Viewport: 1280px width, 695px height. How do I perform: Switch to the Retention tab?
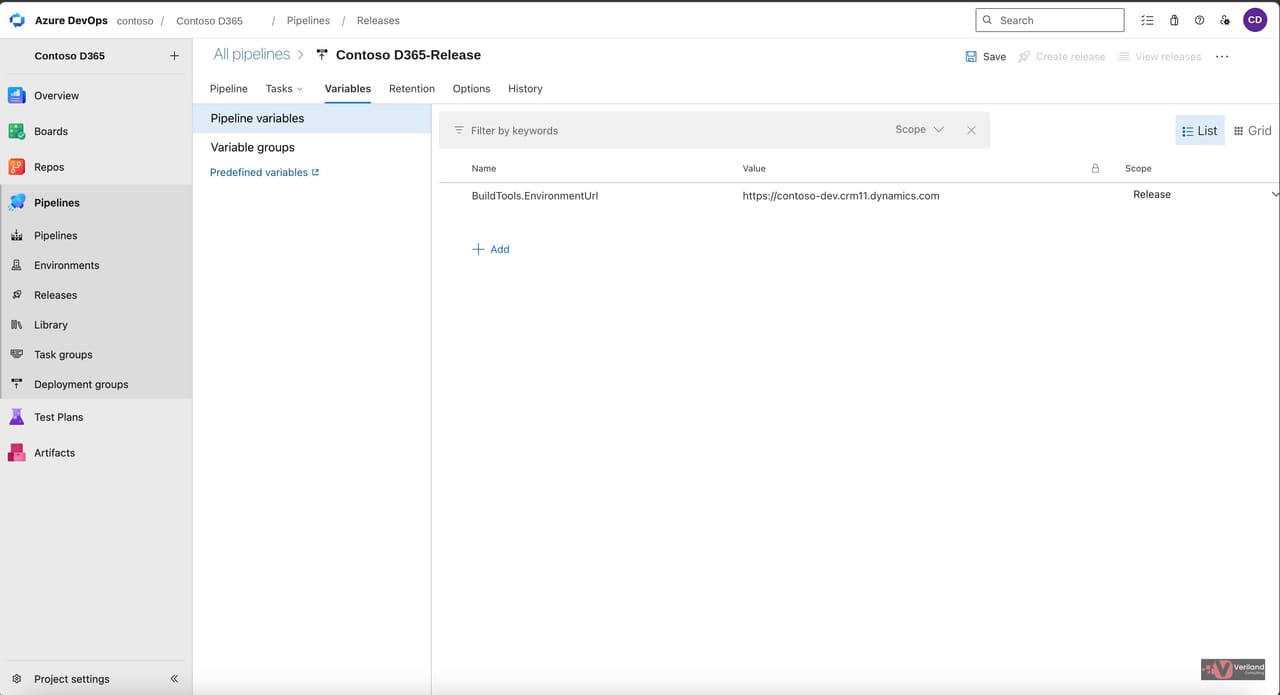click(412, 88)
